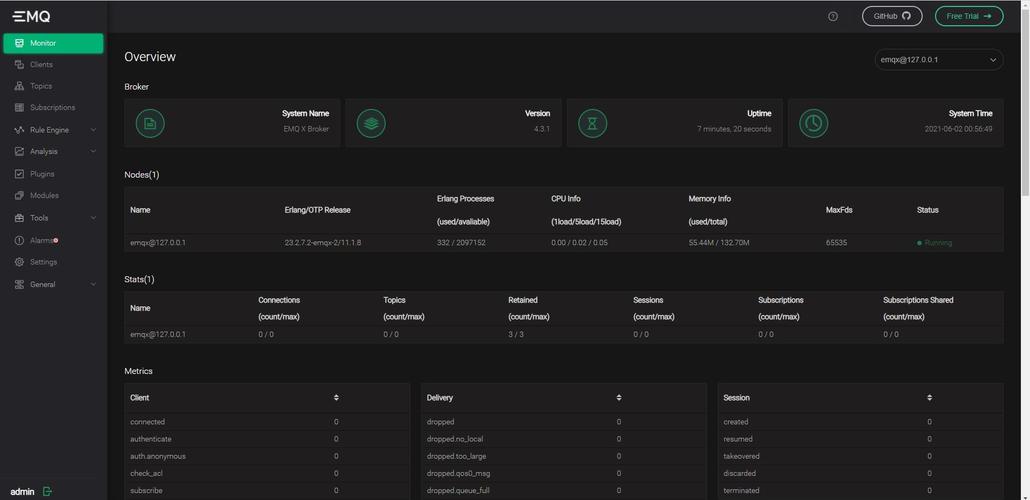Click the dropped.qos0_msg metric row
The height and width of the screenshot is (500, 1030).
564,473
